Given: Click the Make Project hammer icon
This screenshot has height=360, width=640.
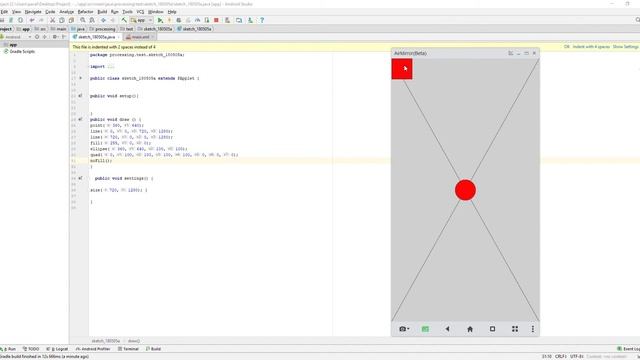Looking at the screenshot, I should [x=124, y=20].
